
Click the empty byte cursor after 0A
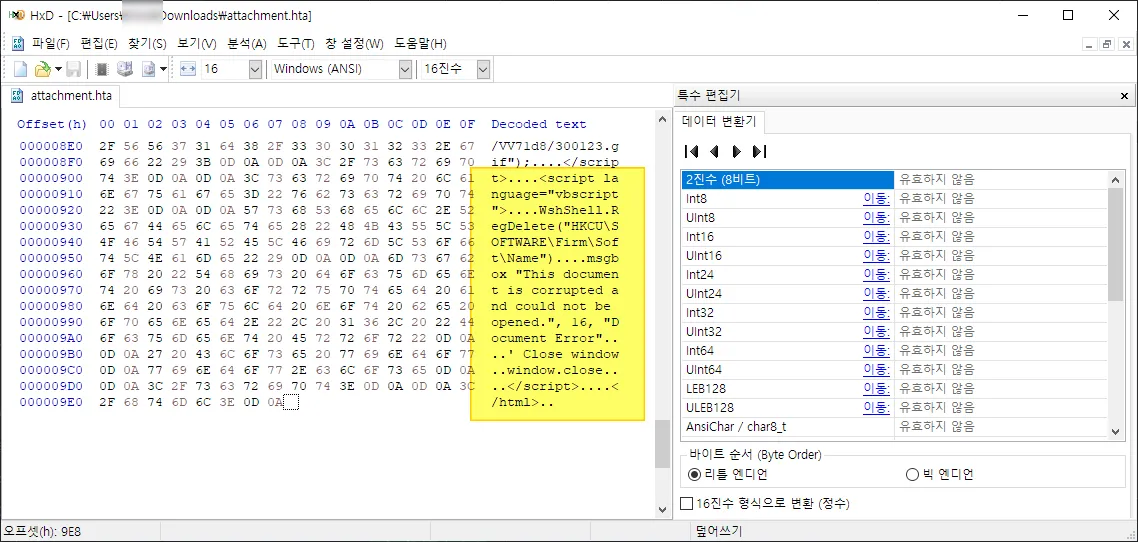(290, 402)
